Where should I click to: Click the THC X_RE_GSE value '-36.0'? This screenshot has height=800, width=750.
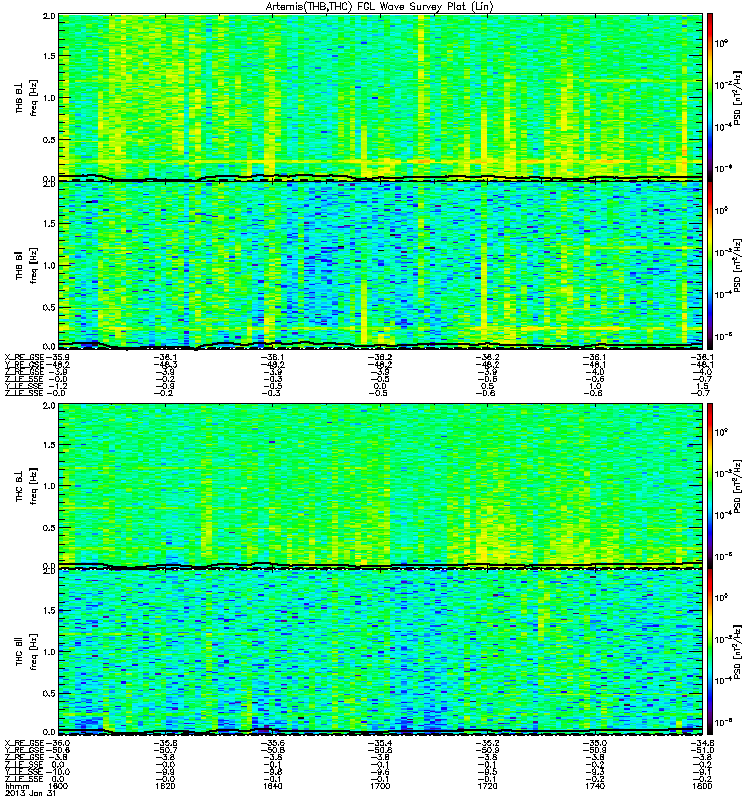point(57,743)
